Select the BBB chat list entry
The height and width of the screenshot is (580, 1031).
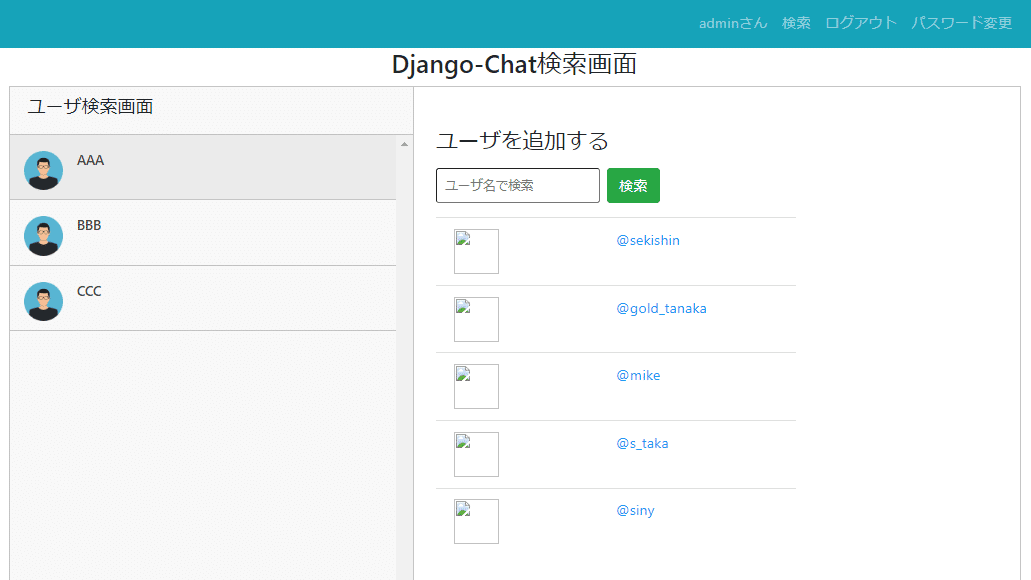203,233
